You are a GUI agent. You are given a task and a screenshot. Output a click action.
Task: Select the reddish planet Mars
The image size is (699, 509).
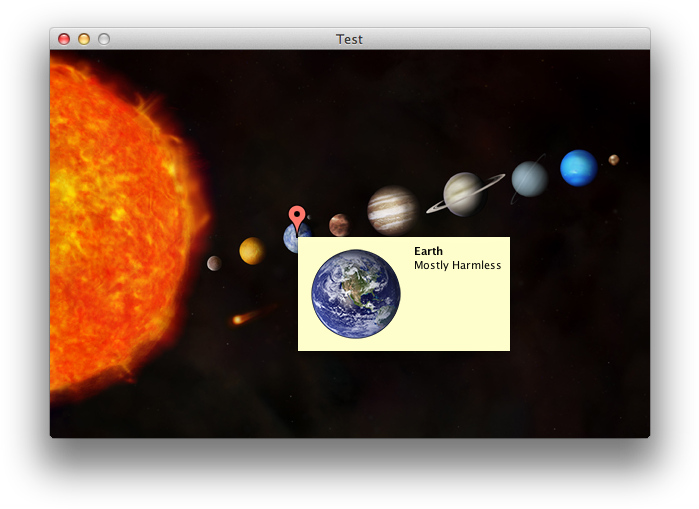tap(339, 225)
